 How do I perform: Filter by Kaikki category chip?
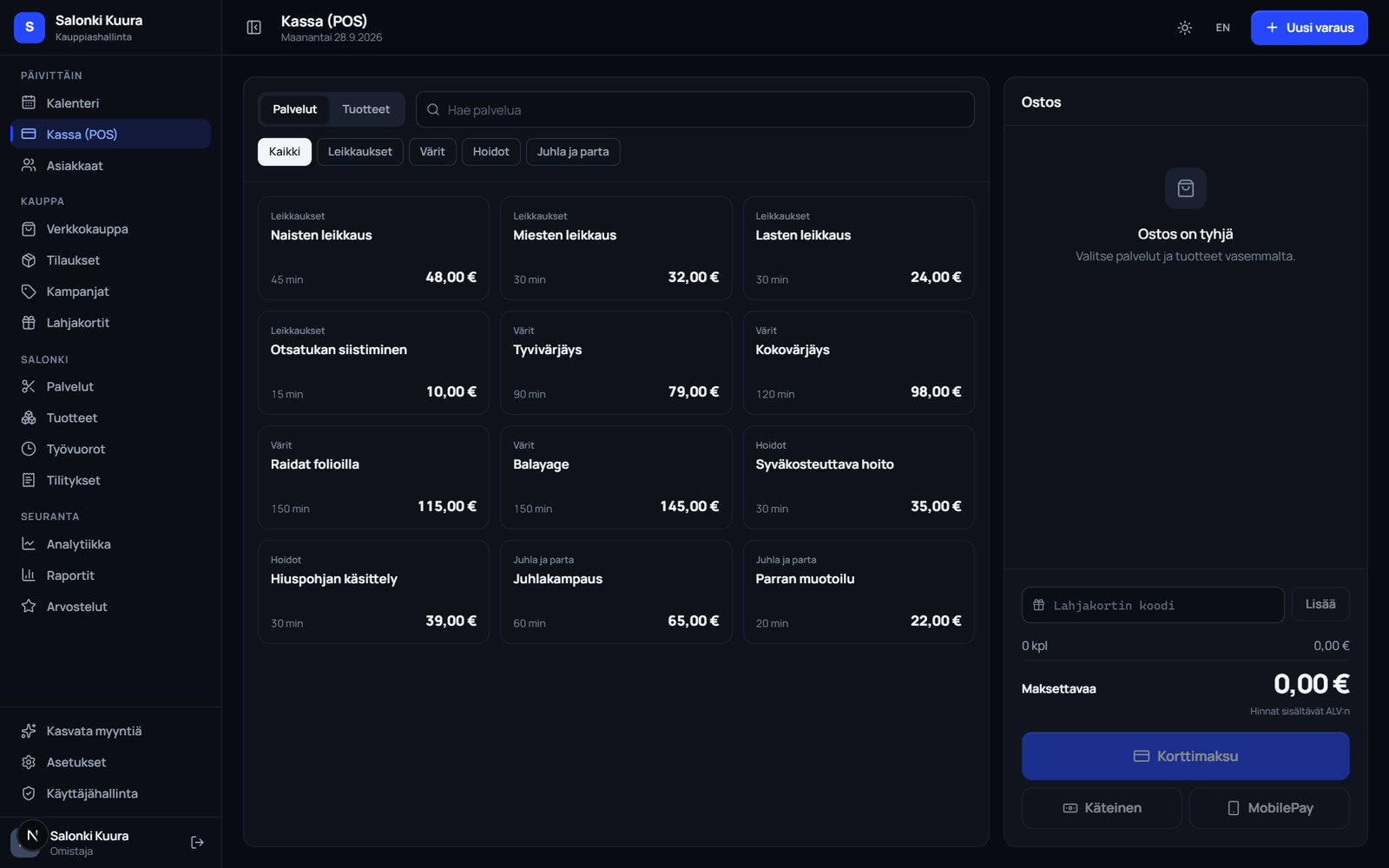point(285,152)
